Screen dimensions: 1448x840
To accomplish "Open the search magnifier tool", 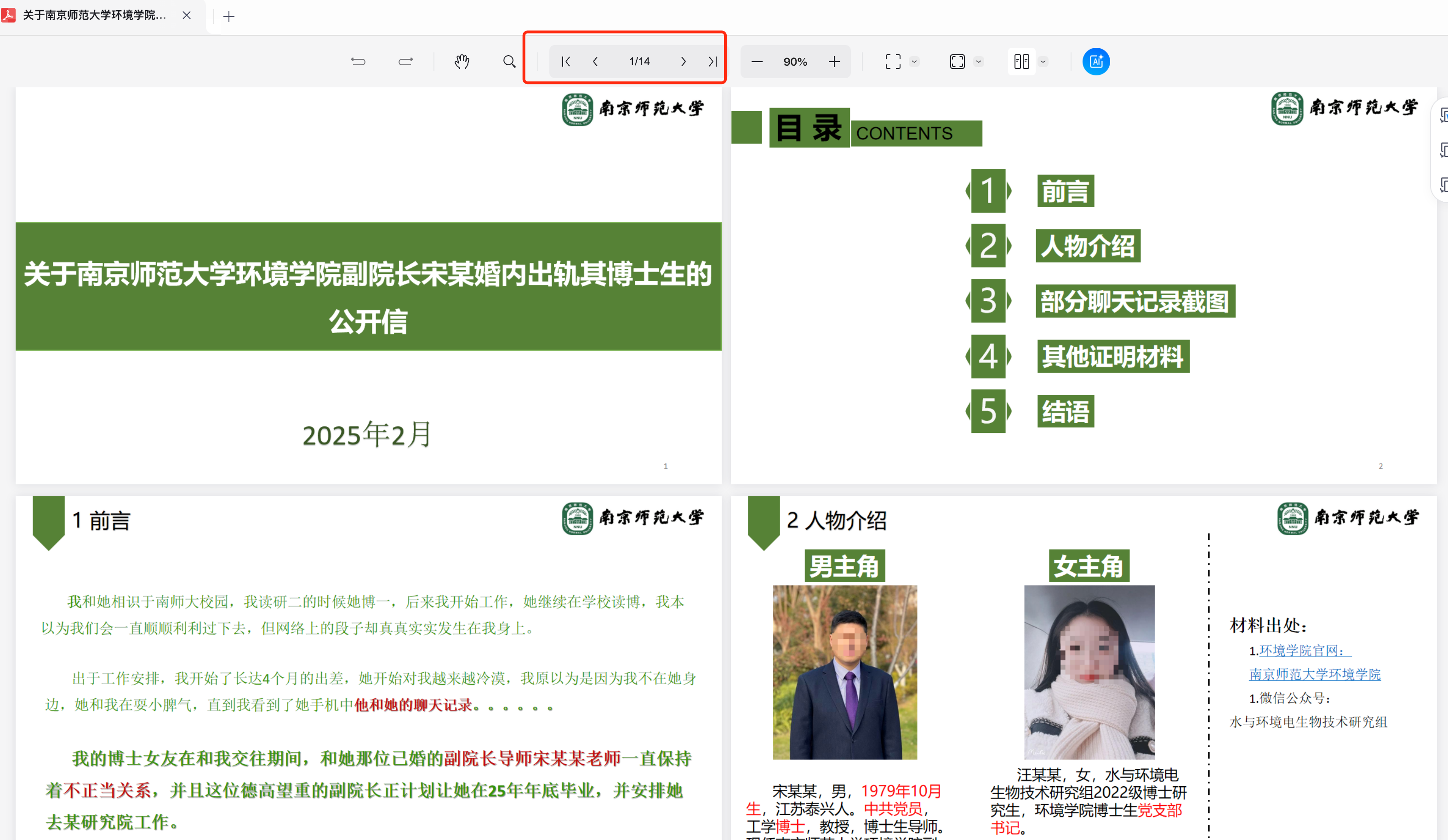I will (x=509, y=62).
